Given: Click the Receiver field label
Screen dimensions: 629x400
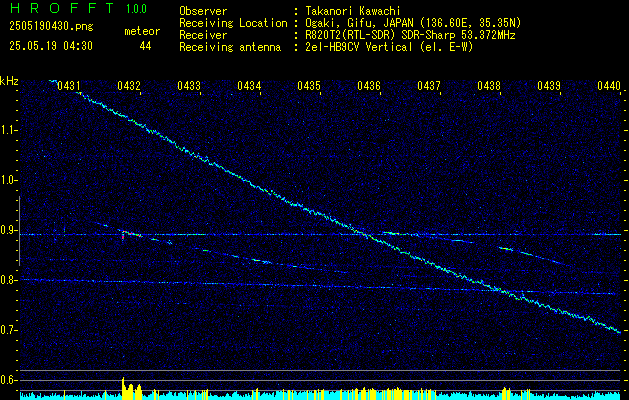Looking at the screenshot, I should click(203, 35).
